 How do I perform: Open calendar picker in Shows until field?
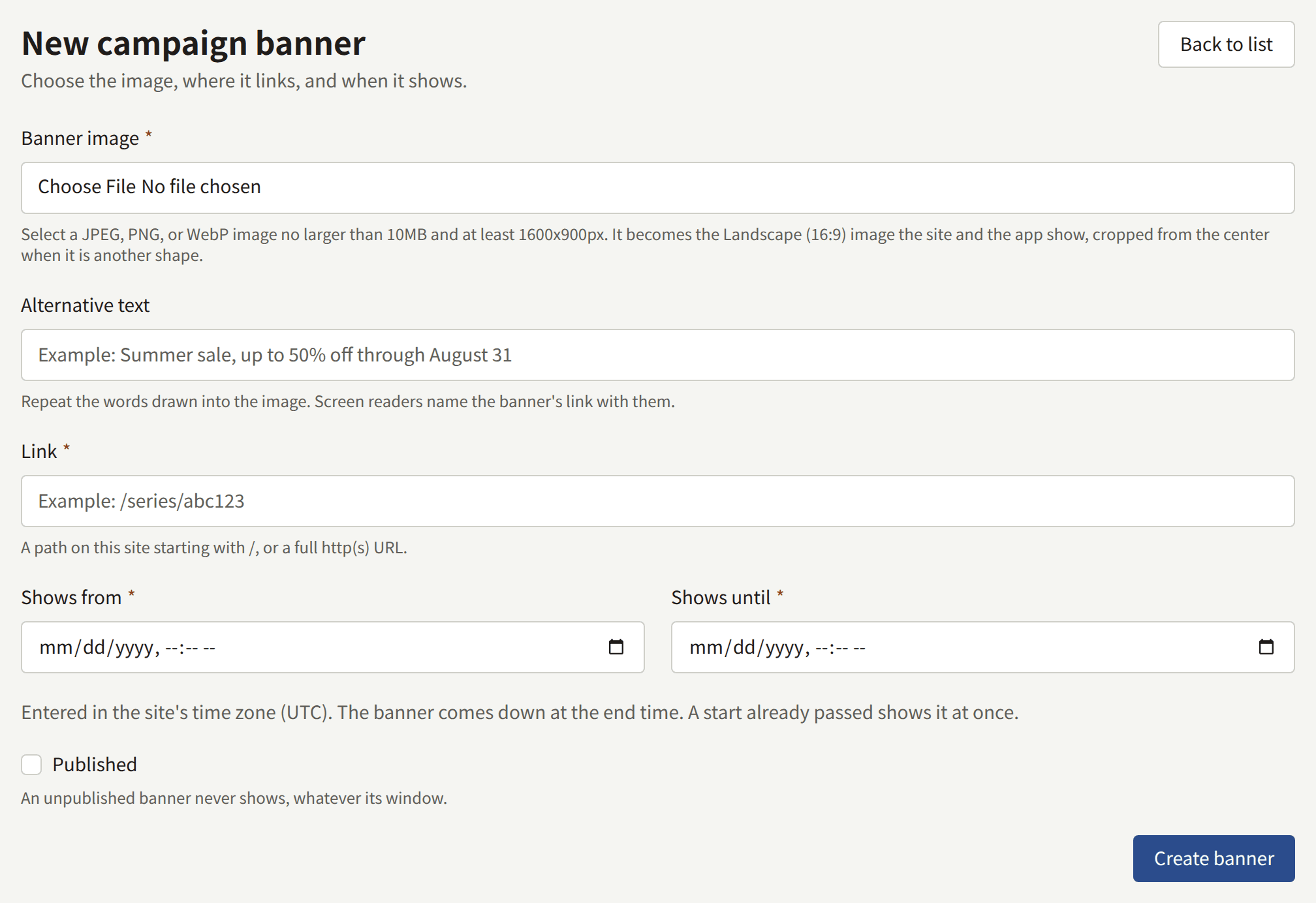(1266, 647)
